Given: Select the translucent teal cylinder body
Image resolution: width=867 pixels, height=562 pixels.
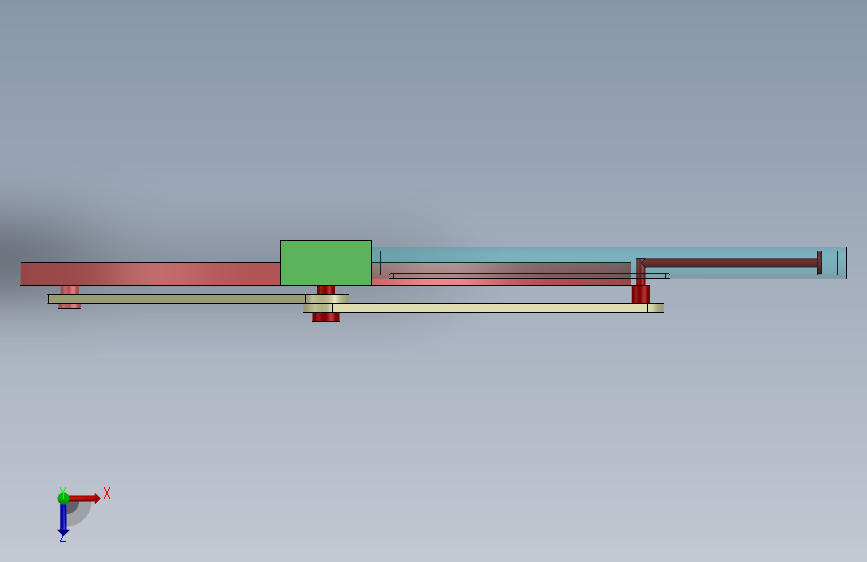Looking at the screenshot, I should pos(609,263).
